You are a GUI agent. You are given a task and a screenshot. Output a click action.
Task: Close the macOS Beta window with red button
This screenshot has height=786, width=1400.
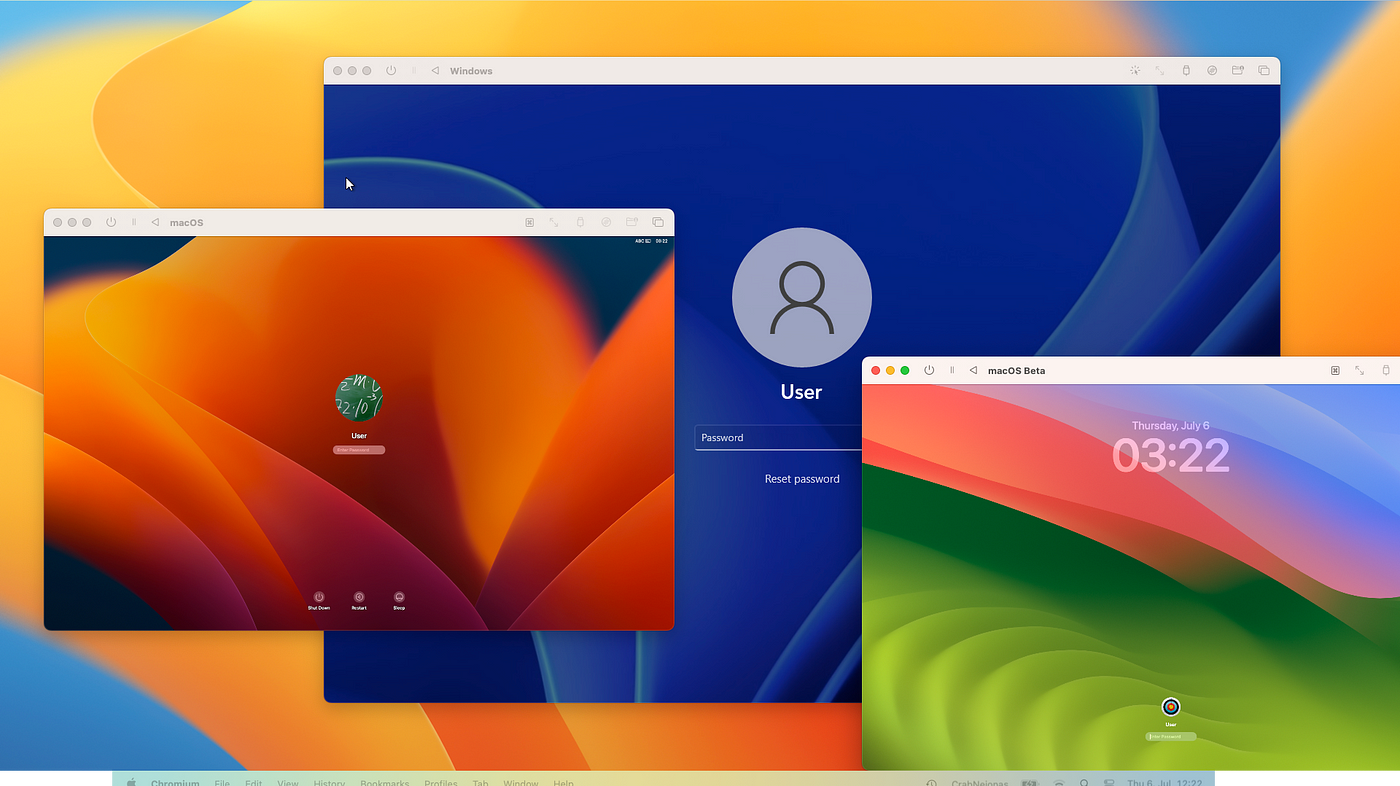876,370
